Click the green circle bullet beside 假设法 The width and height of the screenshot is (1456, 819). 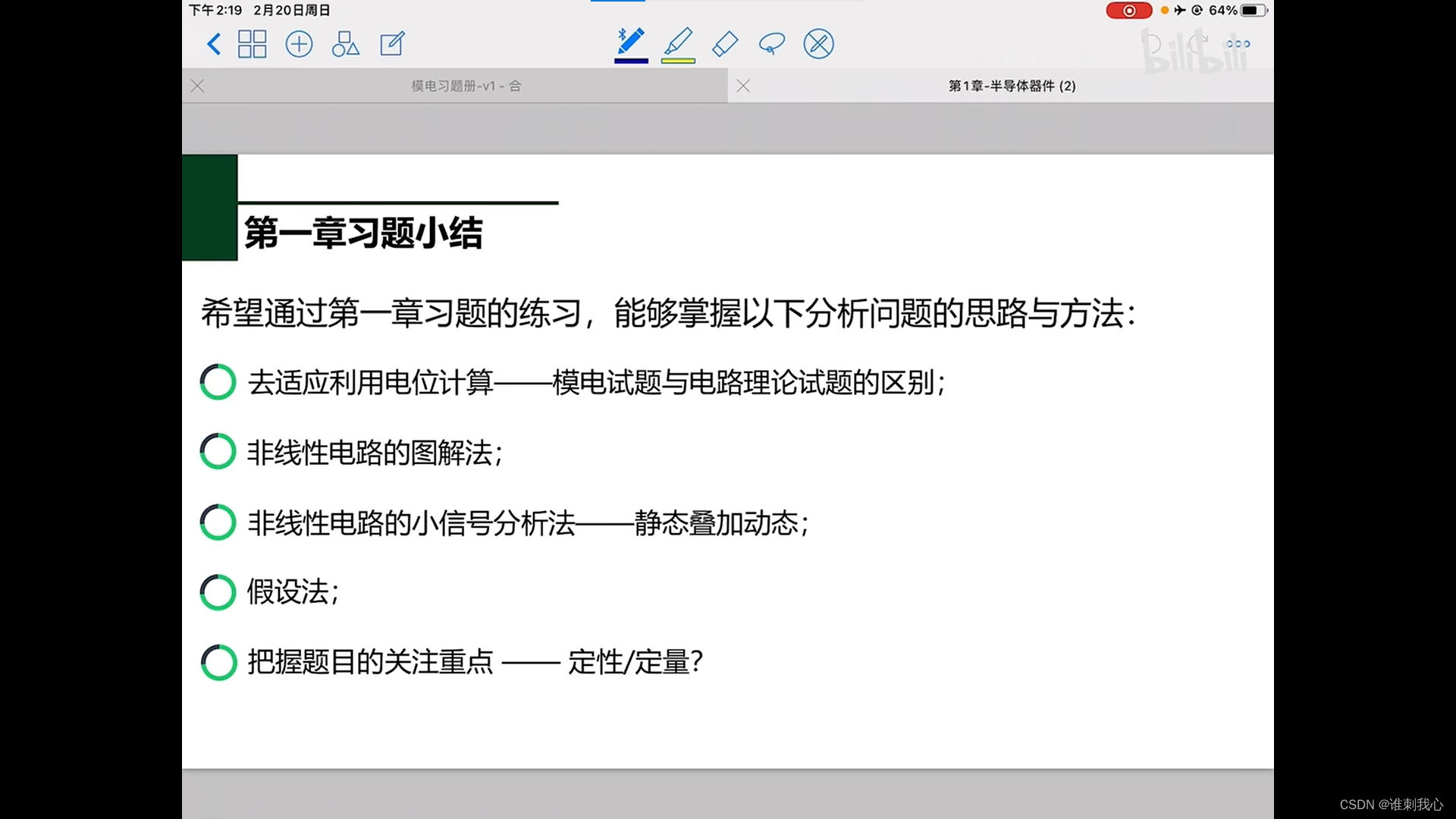pyautogui.click(x=218, y=592)
